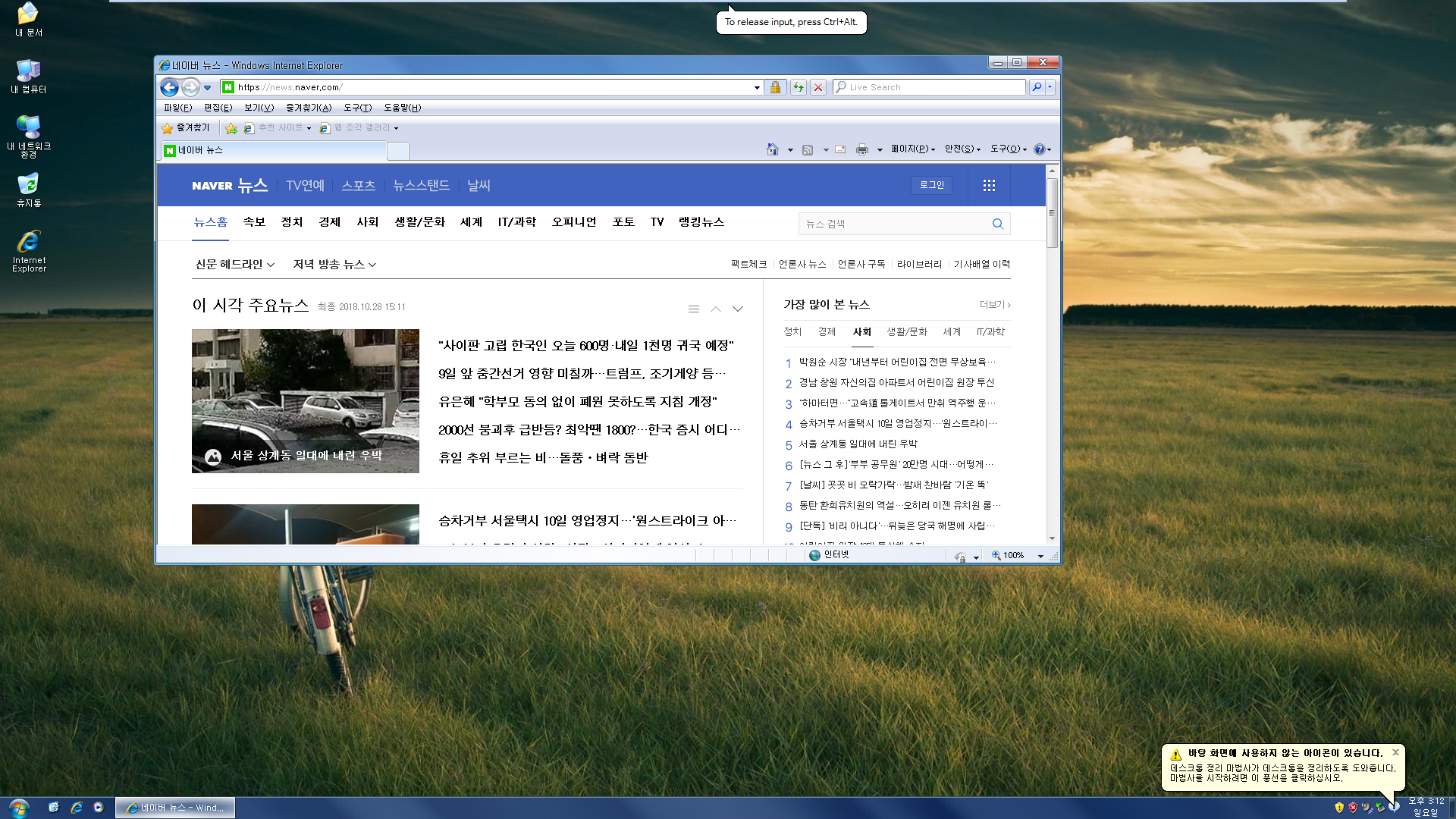Close the desktop cleanup balloon notification

coord(1395,753)
